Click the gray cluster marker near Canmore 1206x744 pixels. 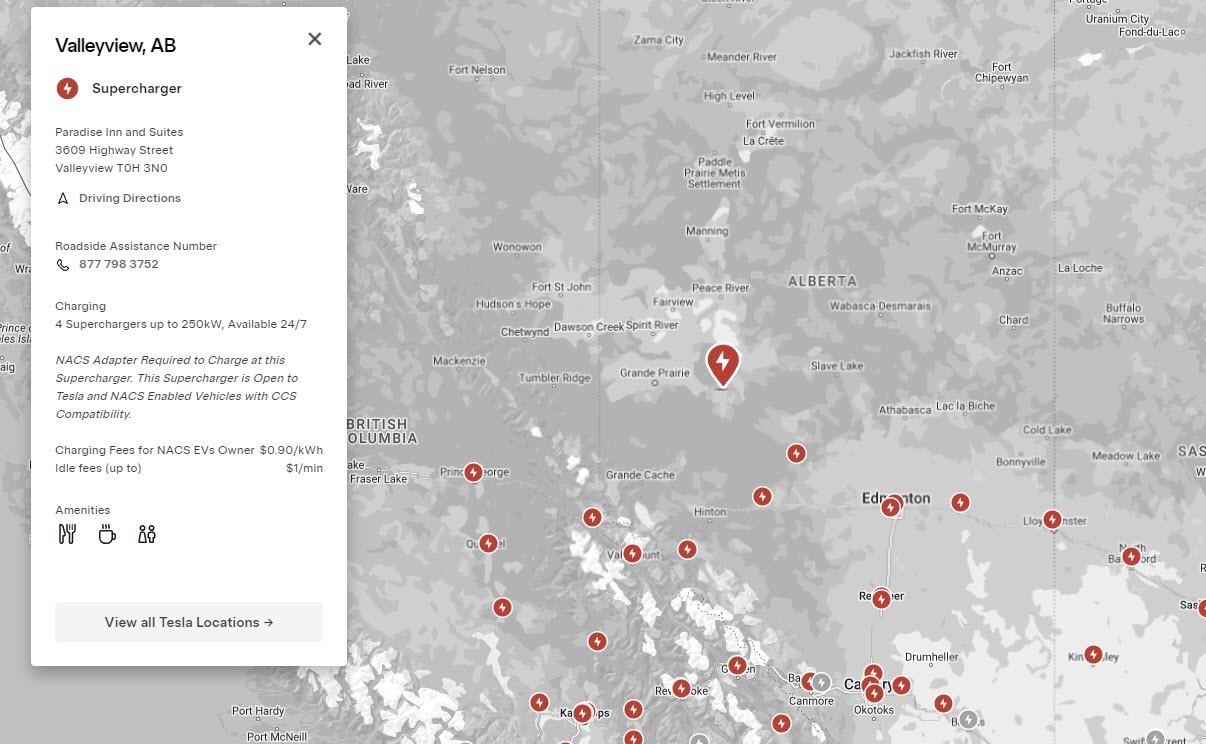click(x=821, y=681)
